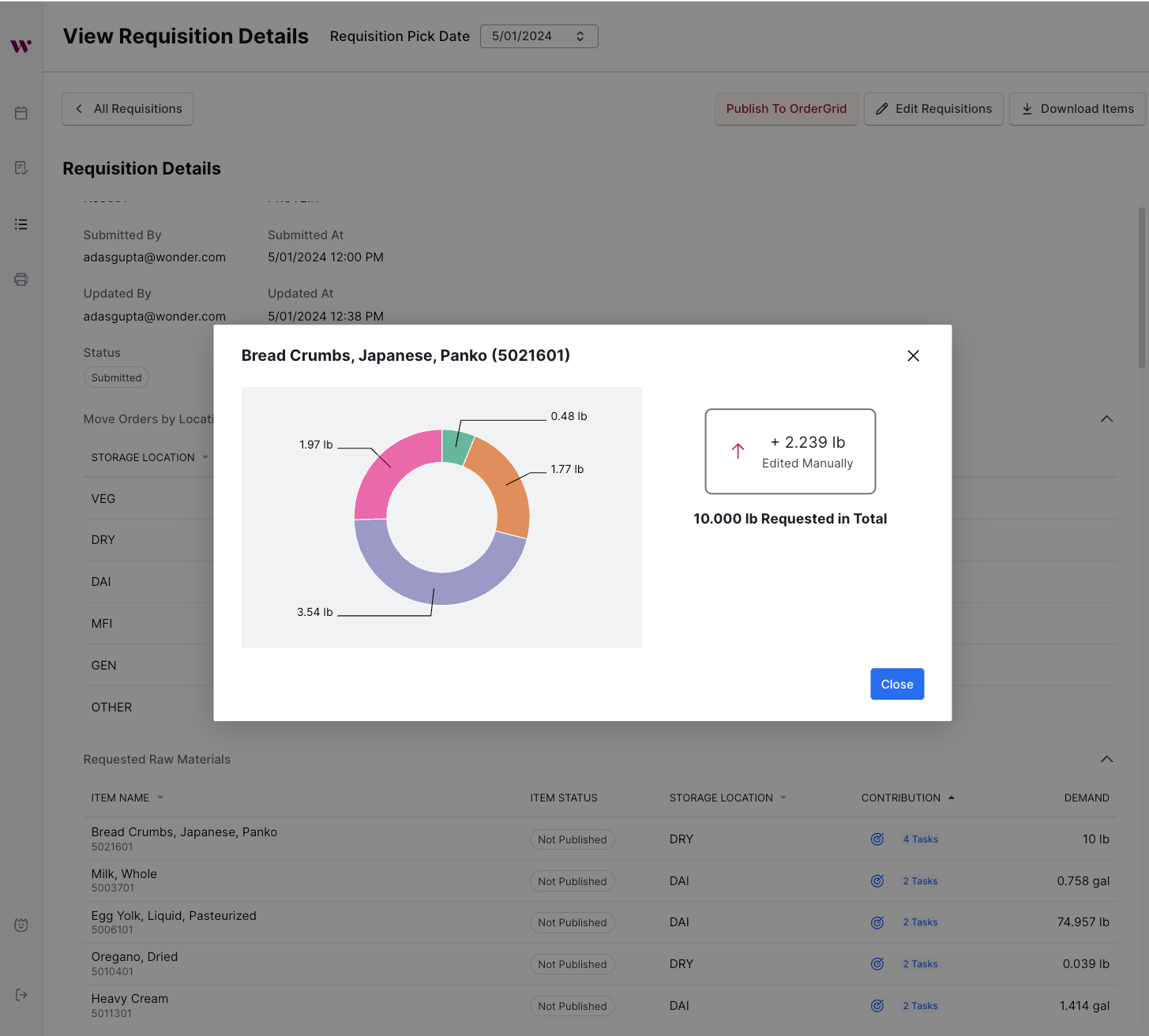Click the Demand column header
Image resolution: width=1149 pixels, height=1036 pixels.
point(1087,798)
